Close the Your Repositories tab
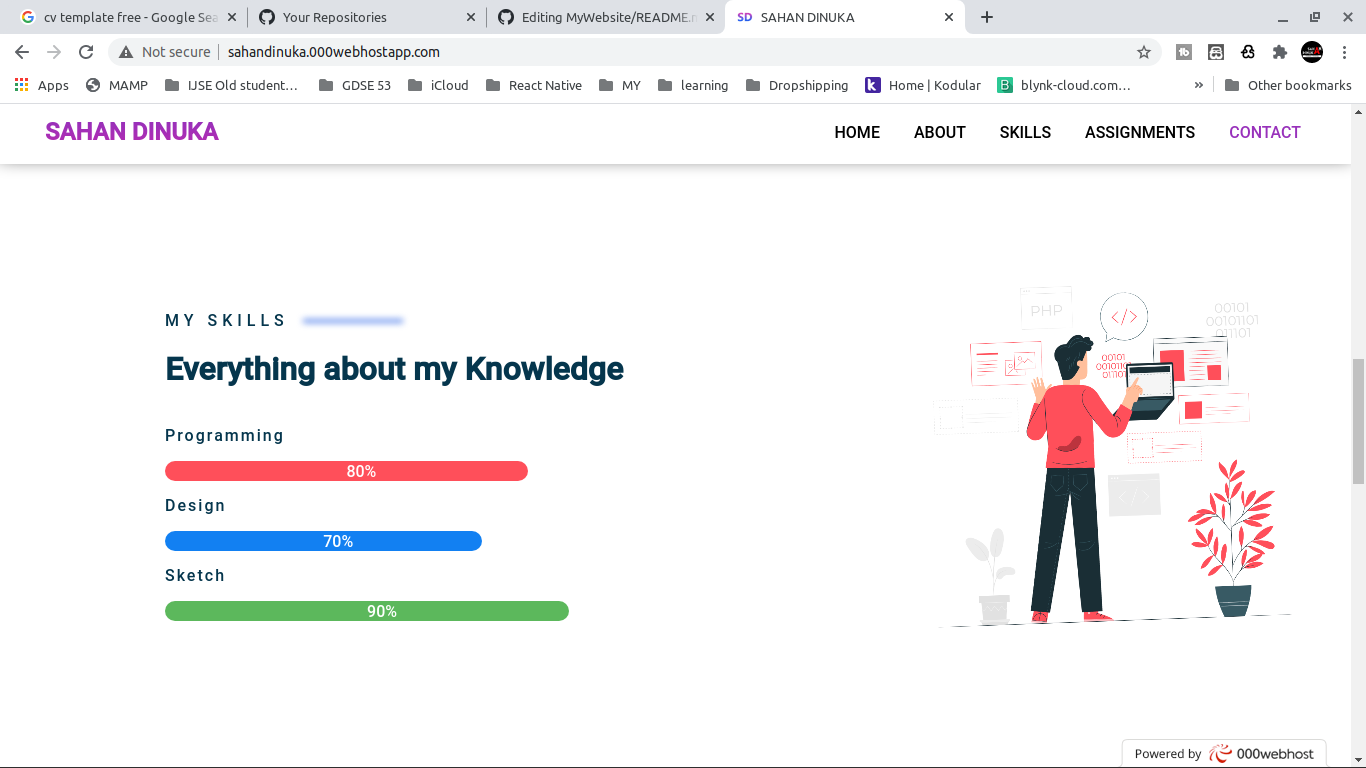 pyautogui.click(x=471, y=17)
